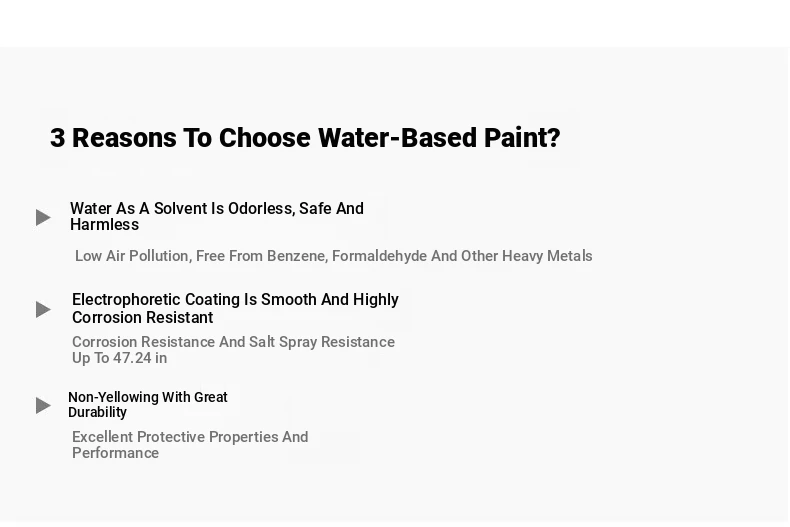The height and width of the screenshot is (527, 790).
Task: Expand the Water As A Solvent item
Action: tap(217, 216)
